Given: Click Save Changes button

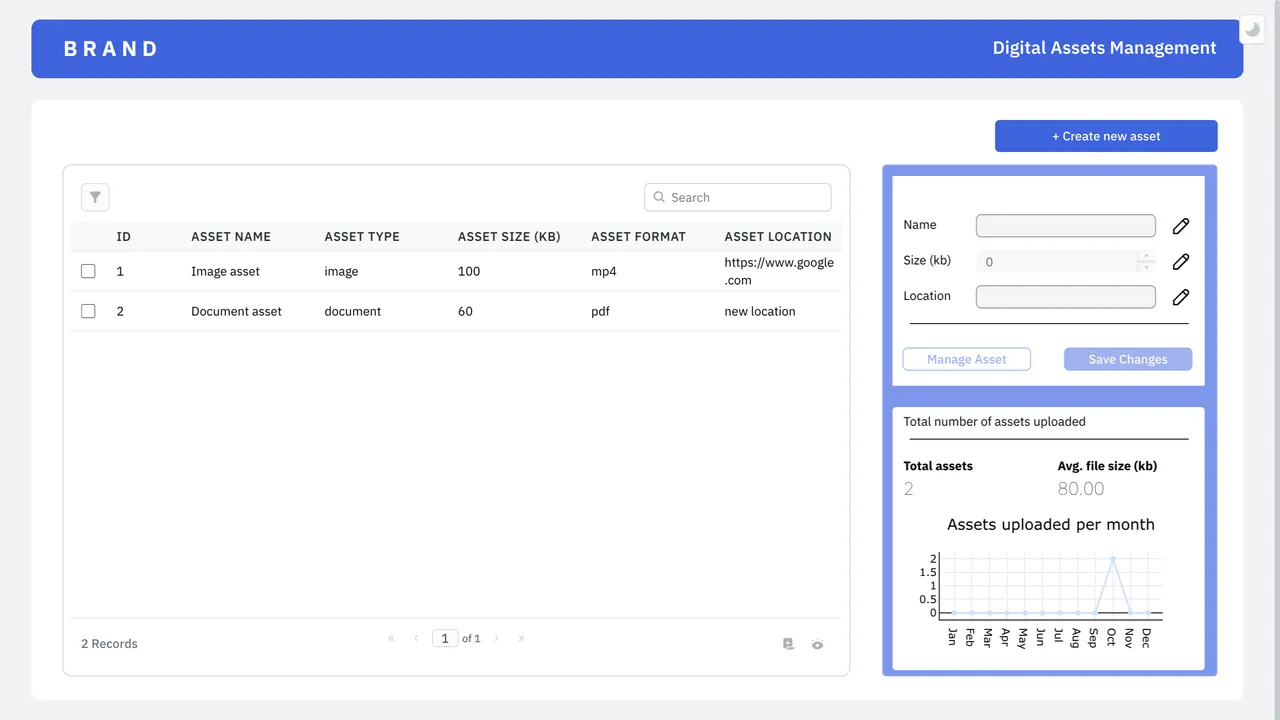Looking at the screenshot, I should [x=1128, y=359].
